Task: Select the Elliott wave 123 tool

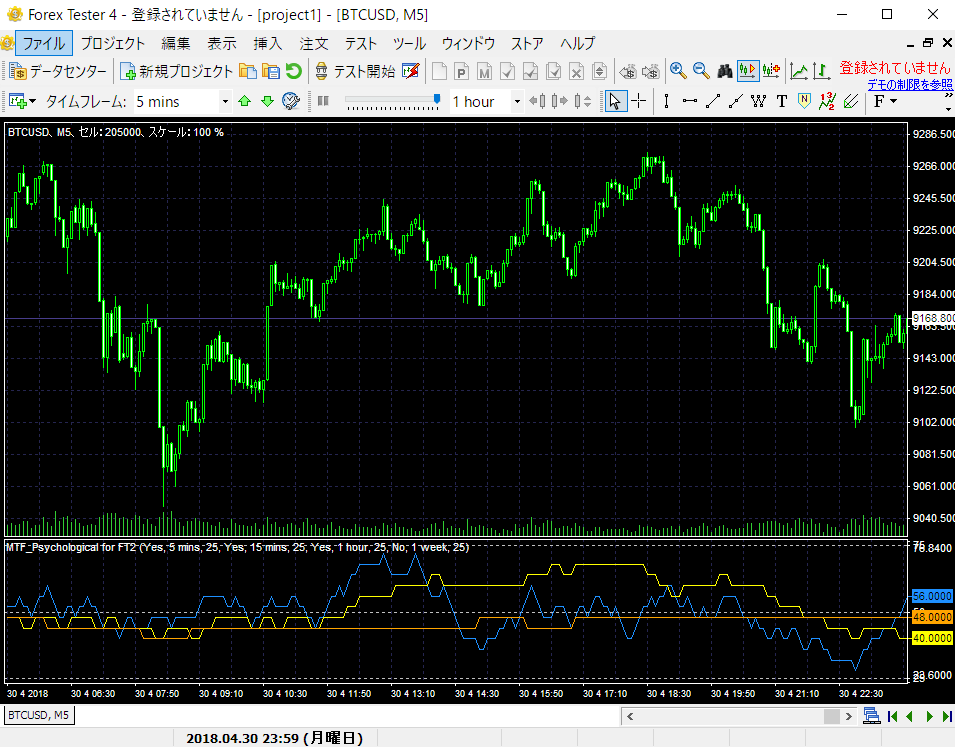Action: pos(827,101)
